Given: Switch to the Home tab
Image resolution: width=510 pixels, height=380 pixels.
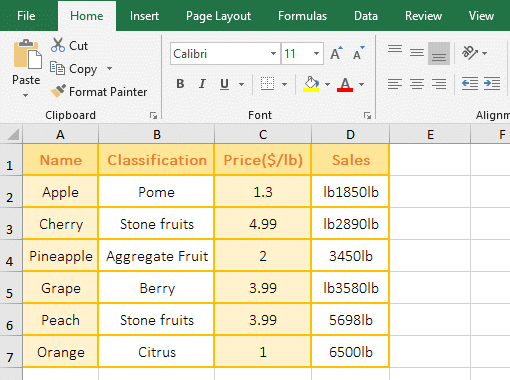Looking at the screenshot, I should click(x=87, y=16).
